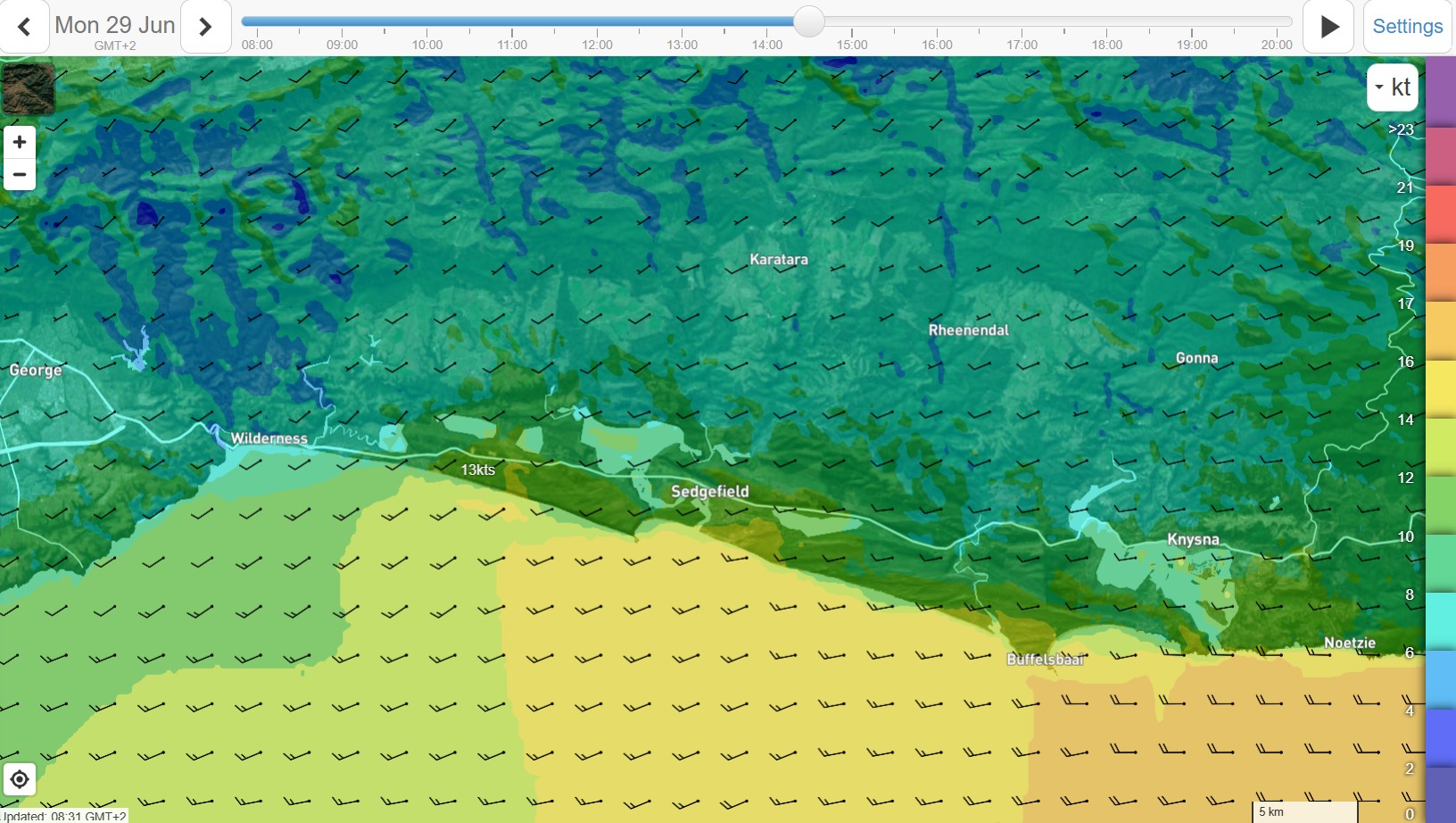
Task: Jump timeline to 16:00
Action: pos(937,45)
